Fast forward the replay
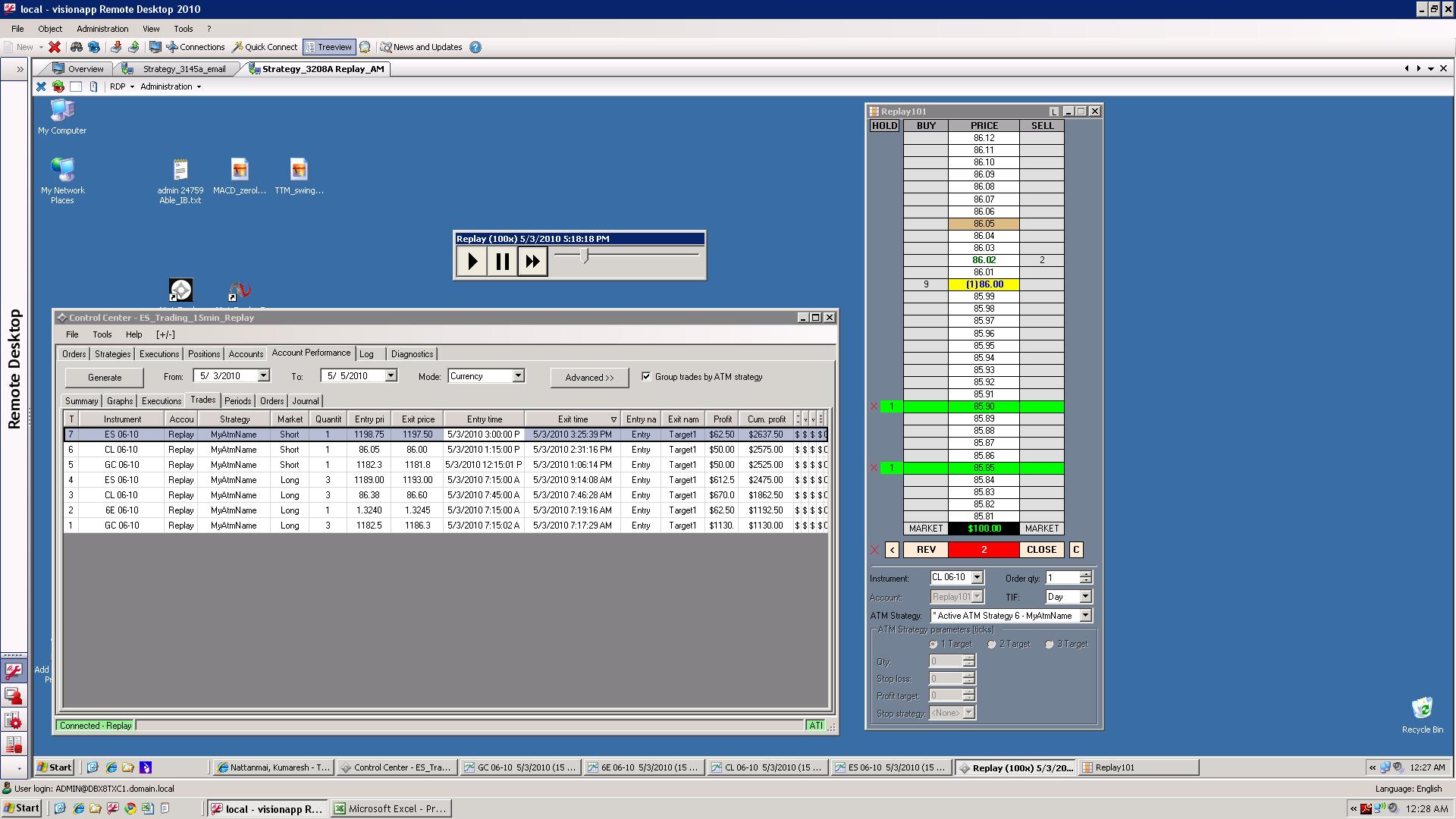Screen dimensions: 1456x819 pyautogui.click(x=532, y=262)
